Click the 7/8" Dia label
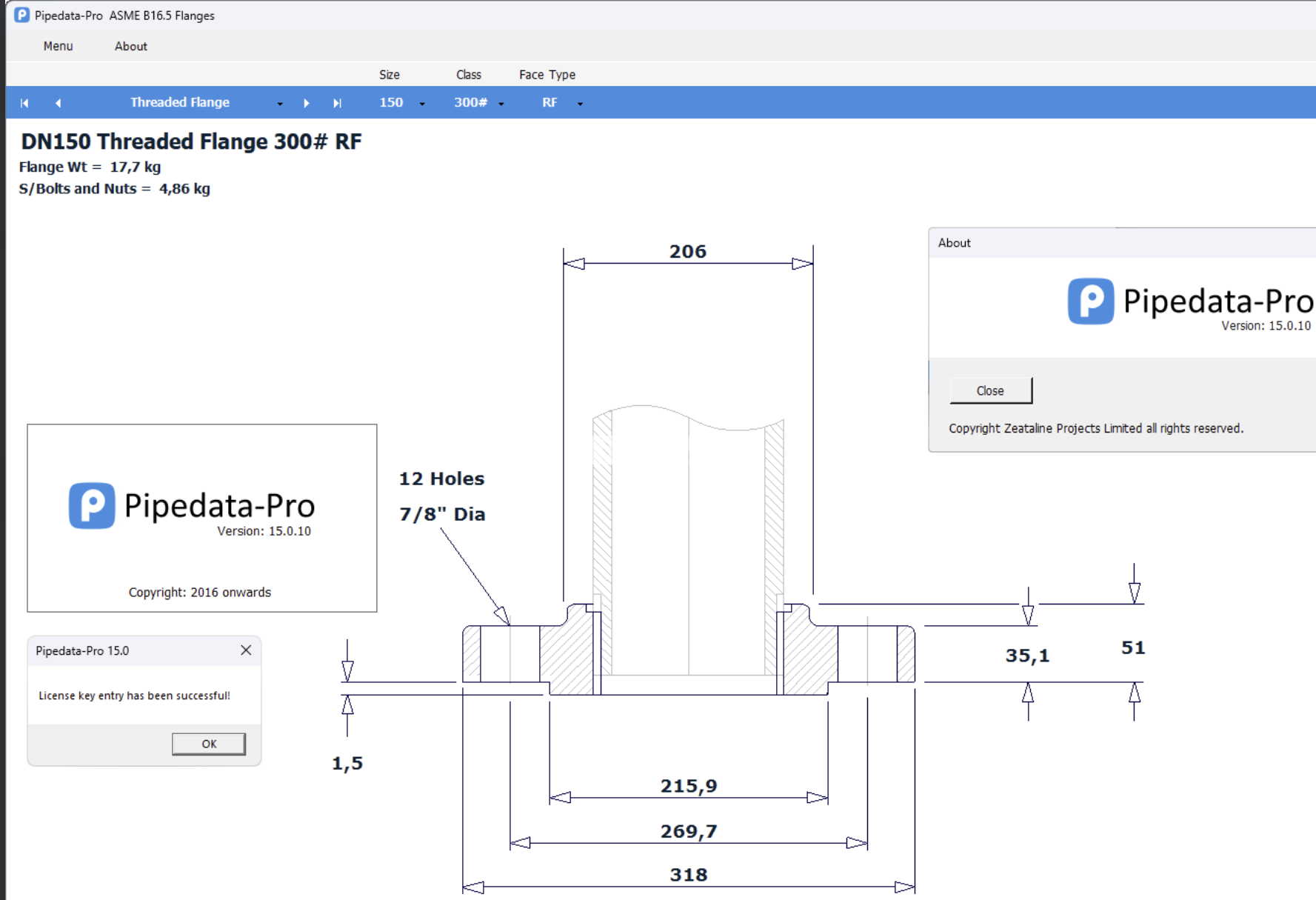Image resolution: width=1316 pixels, height=900 pixels. coord(442,514)
